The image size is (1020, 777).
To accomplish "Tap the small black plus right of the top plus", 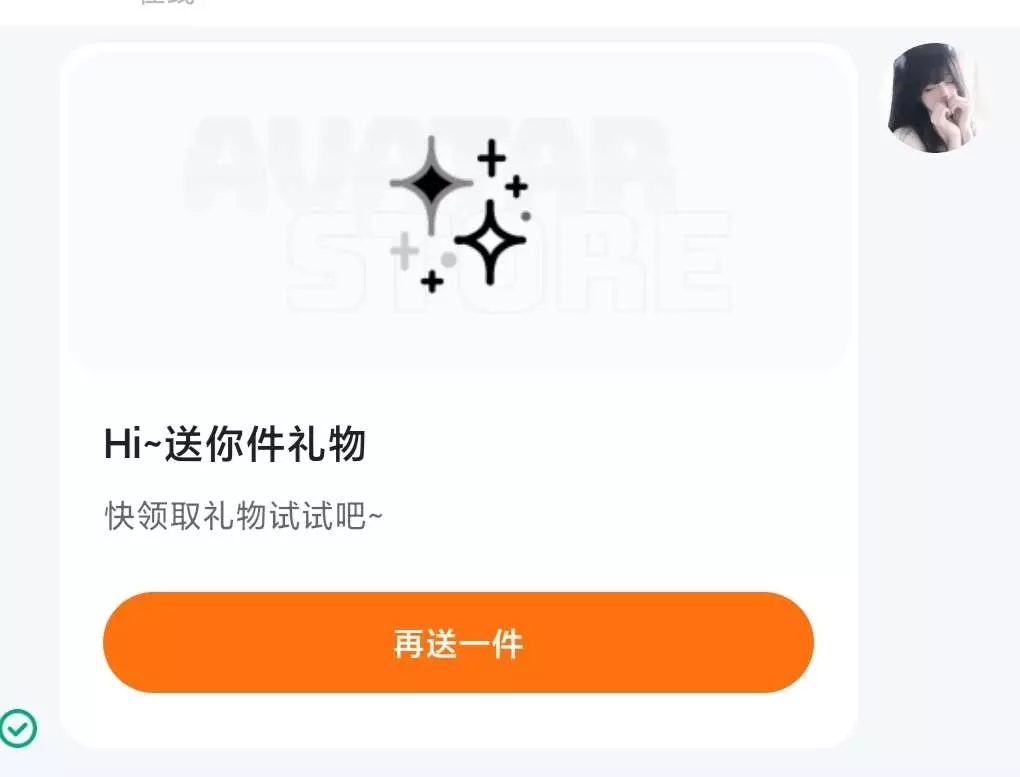I will coord(517,187).
